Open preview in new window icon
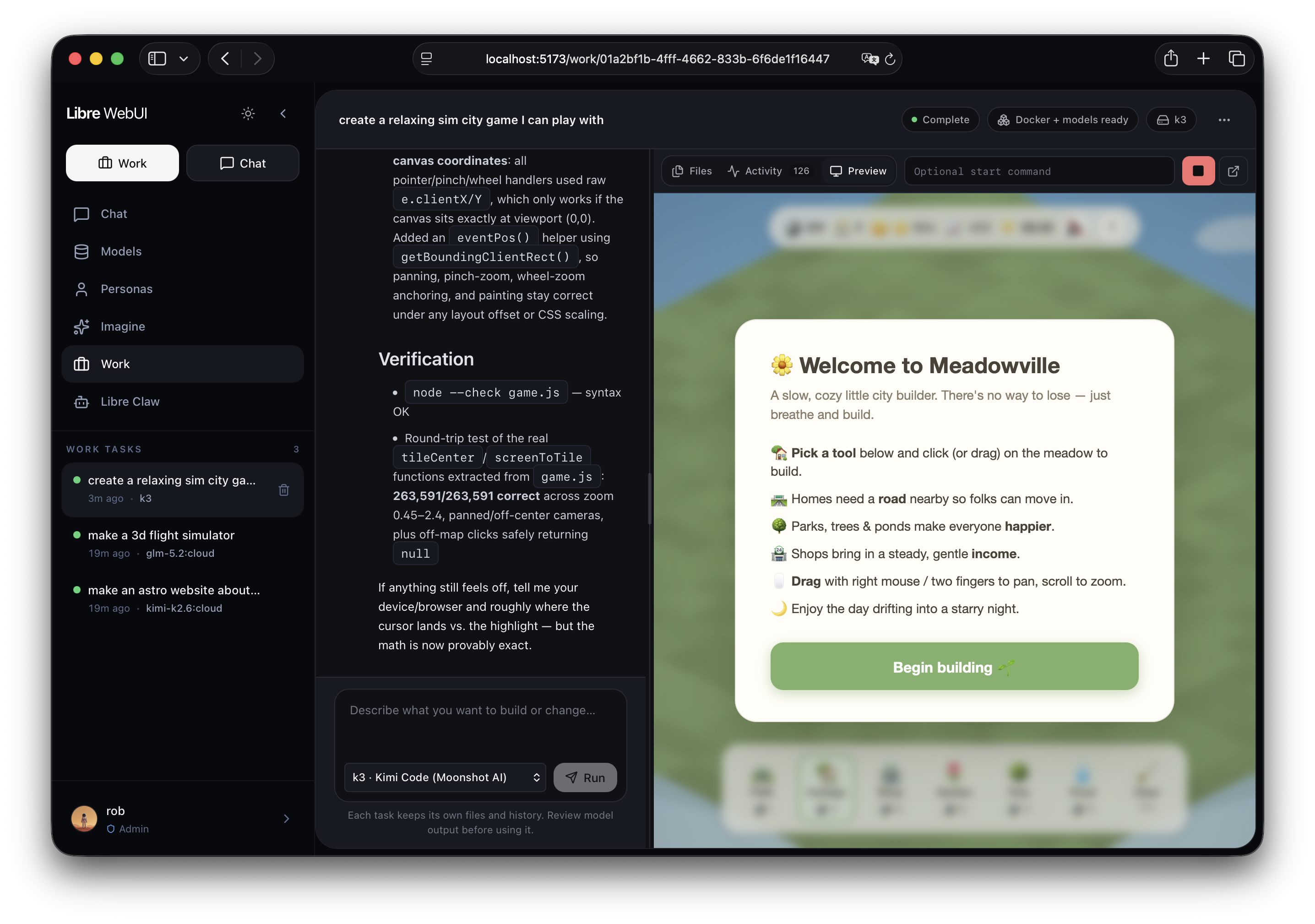This screenshot has width=1315, height=924. [x=1233, y=171]
